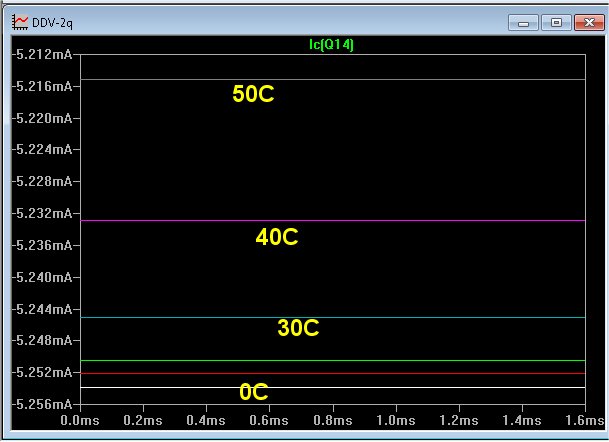Click the red trace line
Image resolution: width=609 pixels, height=442 pixels.
333,373
